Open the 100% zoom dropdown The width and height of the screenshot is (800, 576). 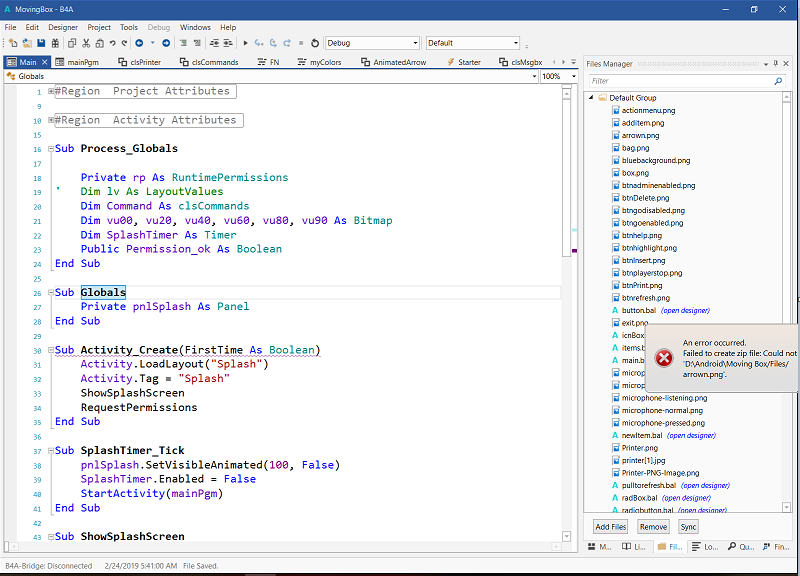point(573,77)
